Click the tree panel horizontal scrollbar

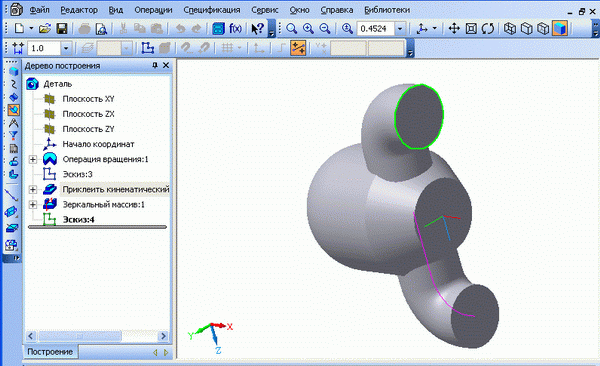(97, 336)
